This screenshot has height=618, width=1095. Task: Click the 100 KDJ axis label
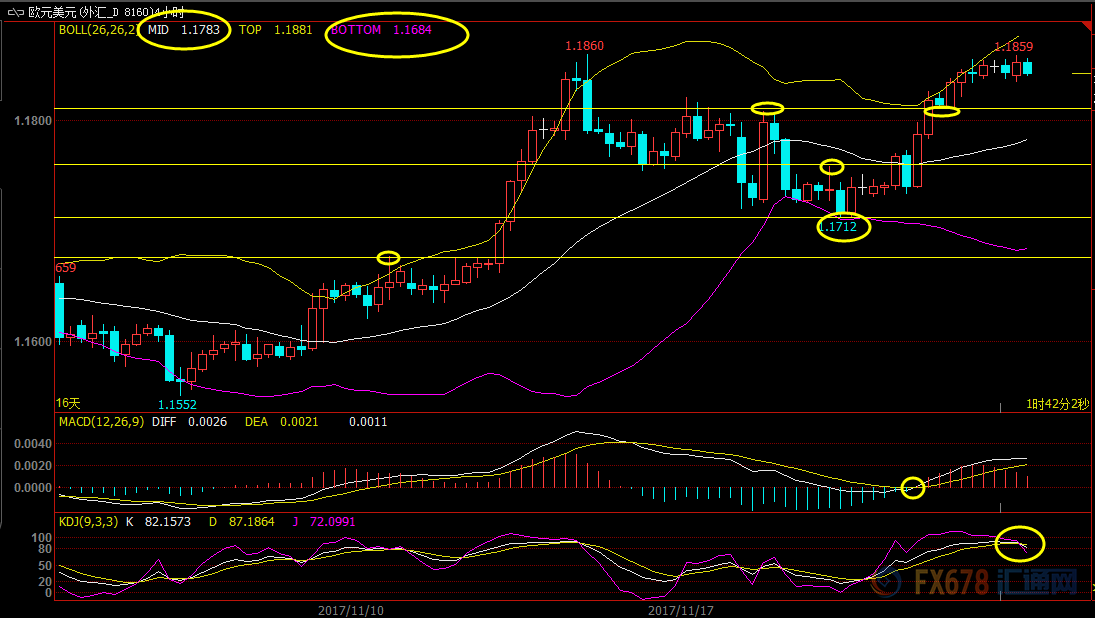pyautogui.click(x=43, y=538)
